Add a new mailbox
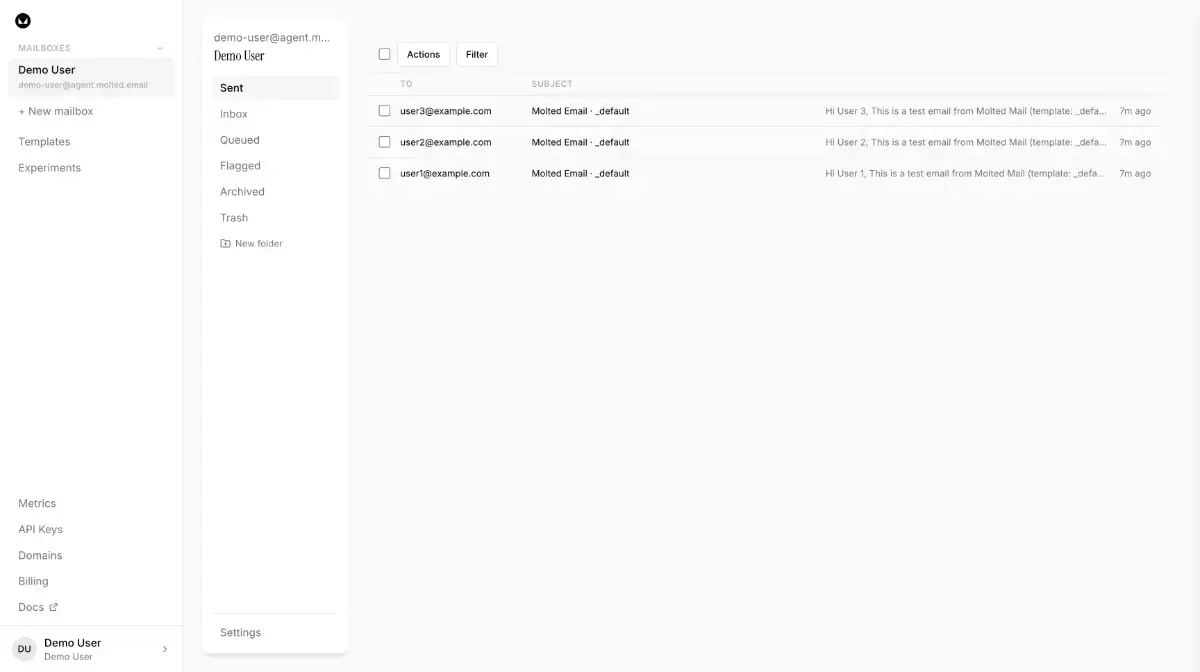The height and width of the screenshot is (672, 1200). coord(56,111)
